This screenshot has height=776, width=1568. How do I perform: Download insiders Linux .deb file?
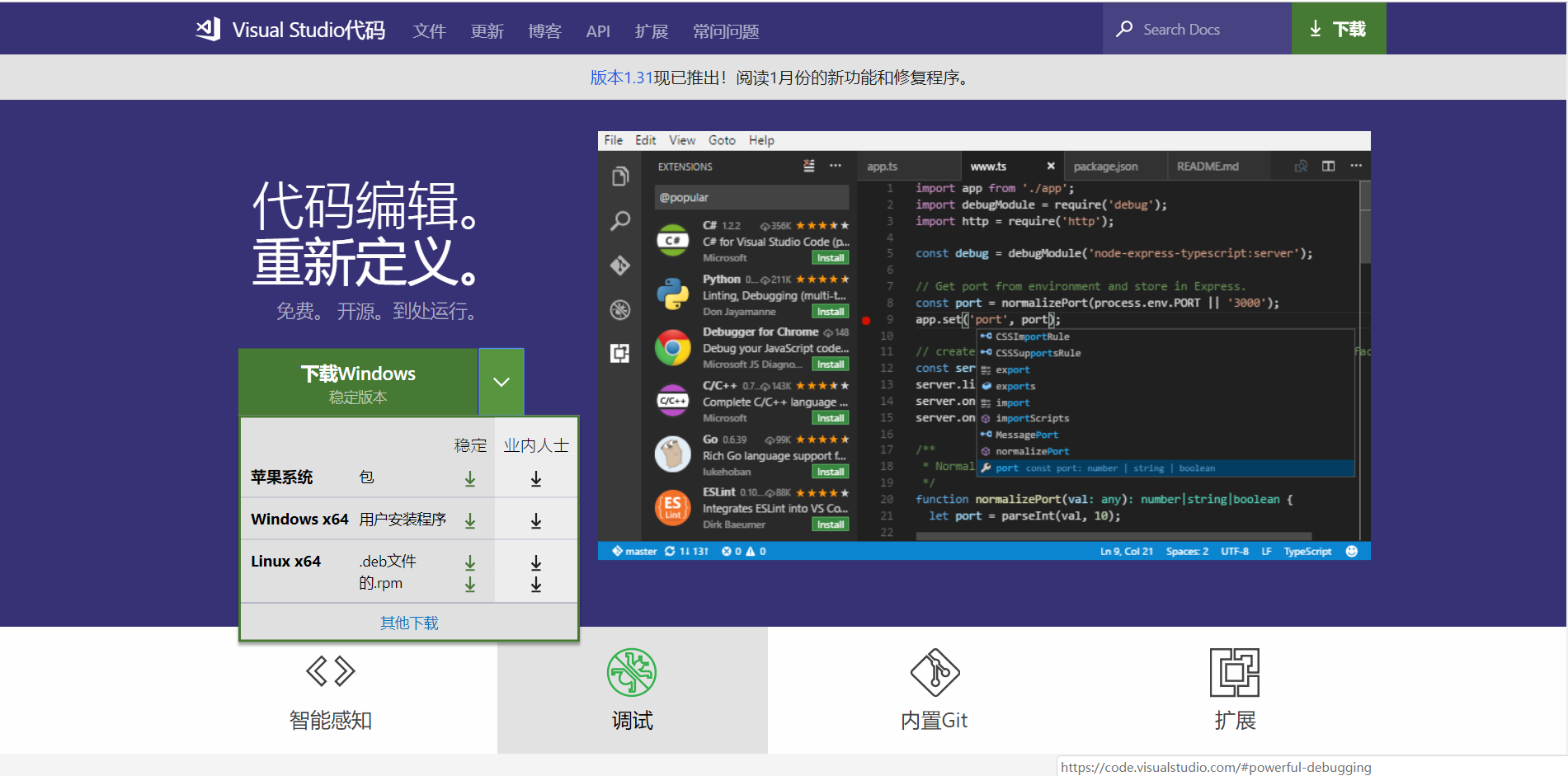[x=536, y=562]
